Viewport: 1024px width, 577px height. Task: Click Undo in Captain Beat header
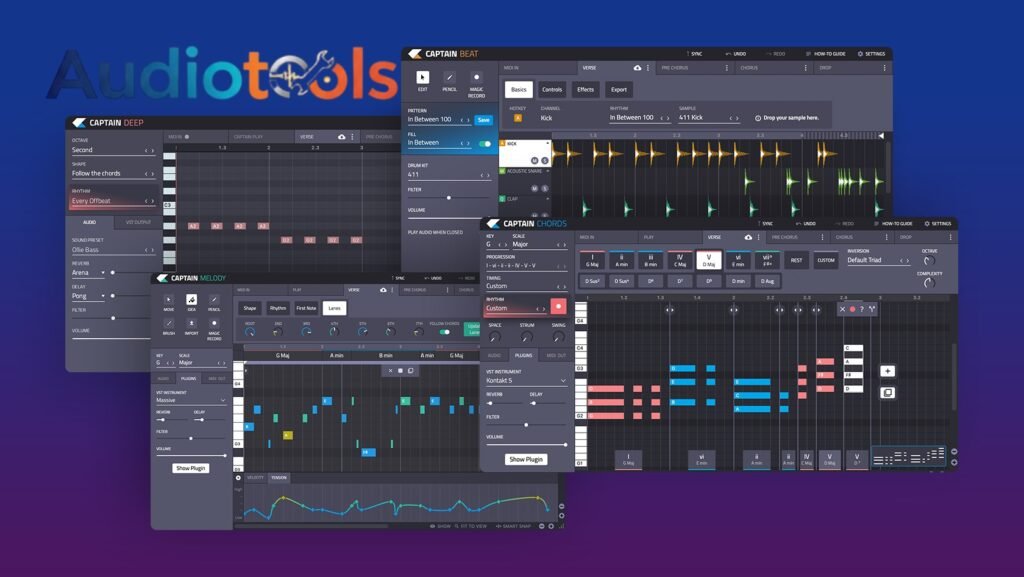pyautogui.click(x=736, y=54)
